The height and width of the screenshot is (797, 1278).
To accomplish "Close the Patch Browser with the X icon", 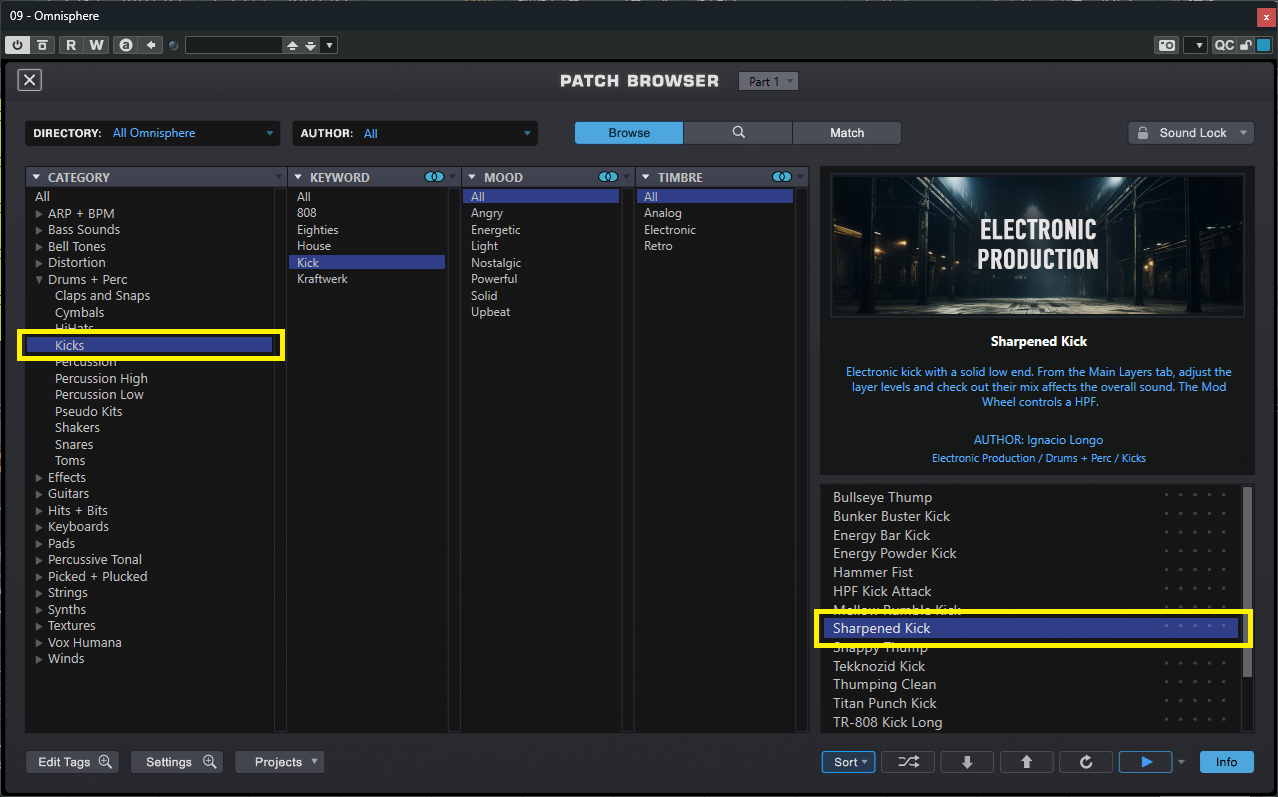I will pos(30,81).
